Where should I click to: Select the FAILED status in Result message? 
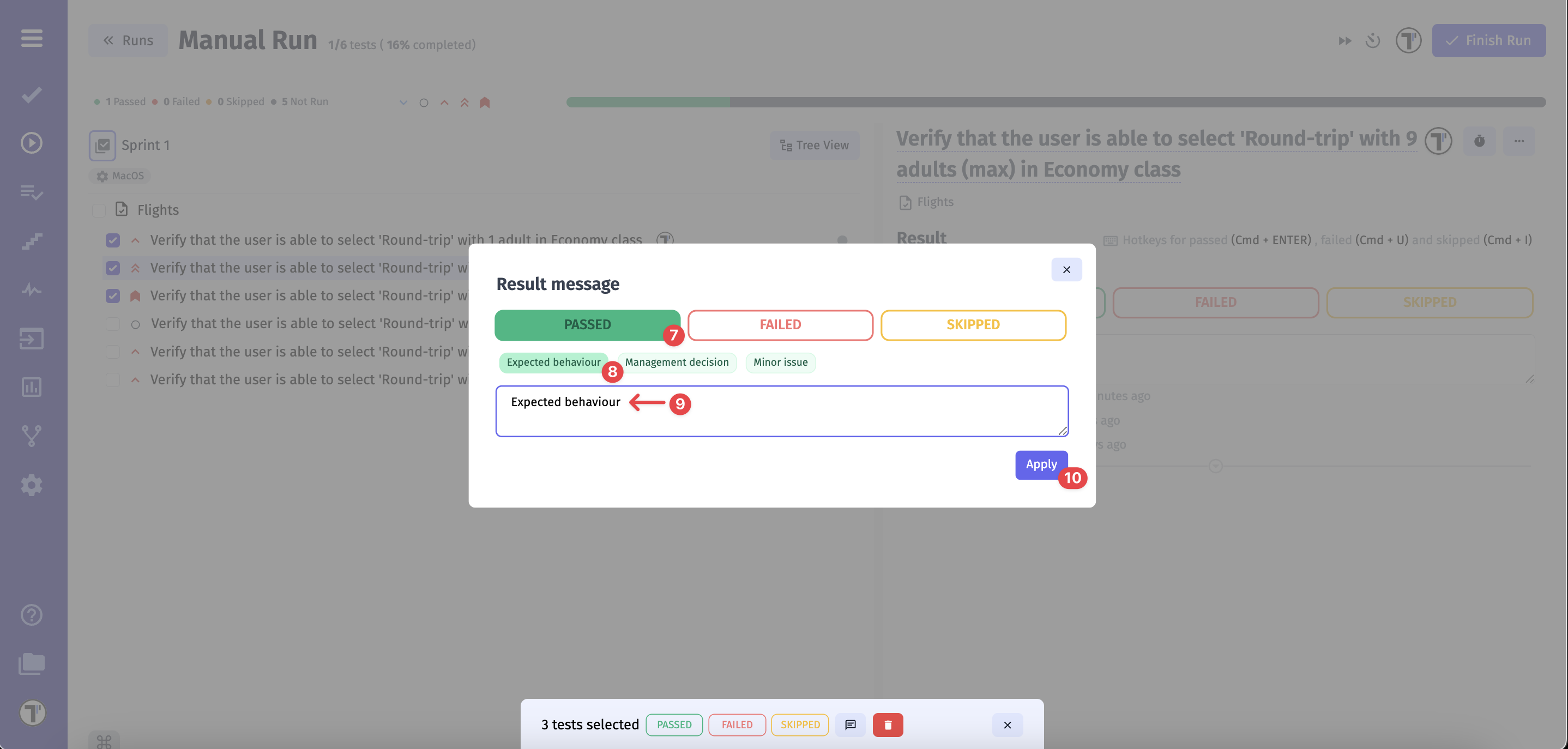(780, 324)
